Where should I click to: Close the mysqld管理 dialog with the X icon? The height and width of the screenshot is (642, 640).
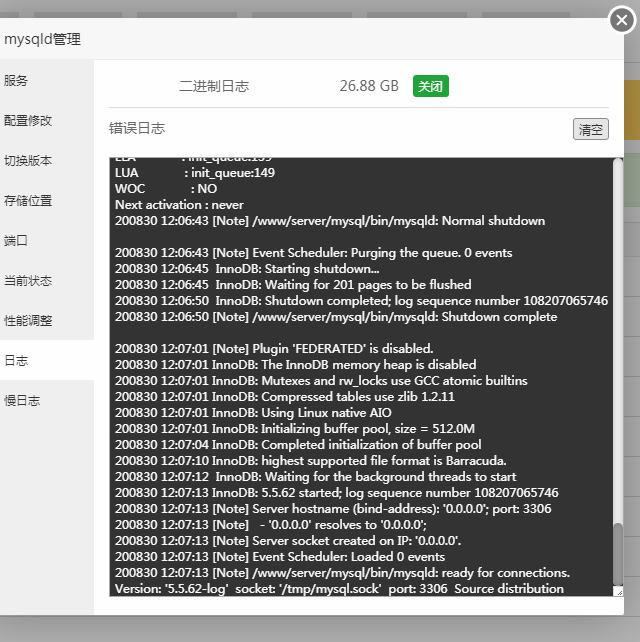tap(622, 20)
